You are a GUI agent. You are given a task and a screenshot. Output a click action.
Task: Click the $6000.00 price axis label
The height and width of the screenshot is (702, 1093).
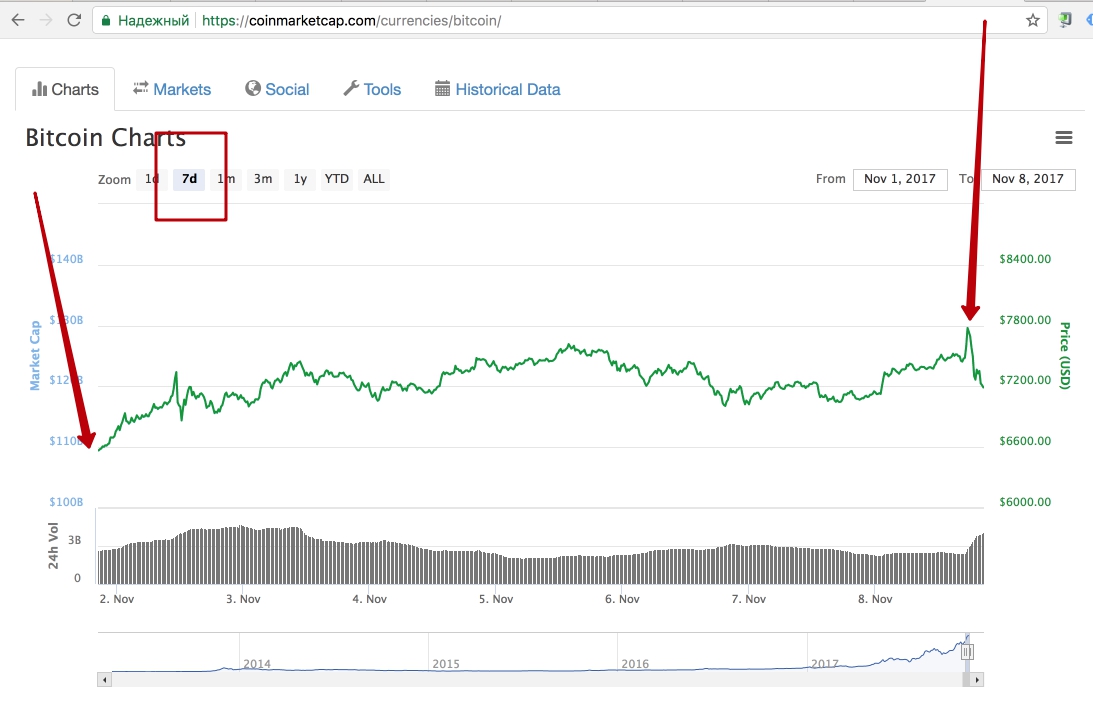pos(1025,502)
